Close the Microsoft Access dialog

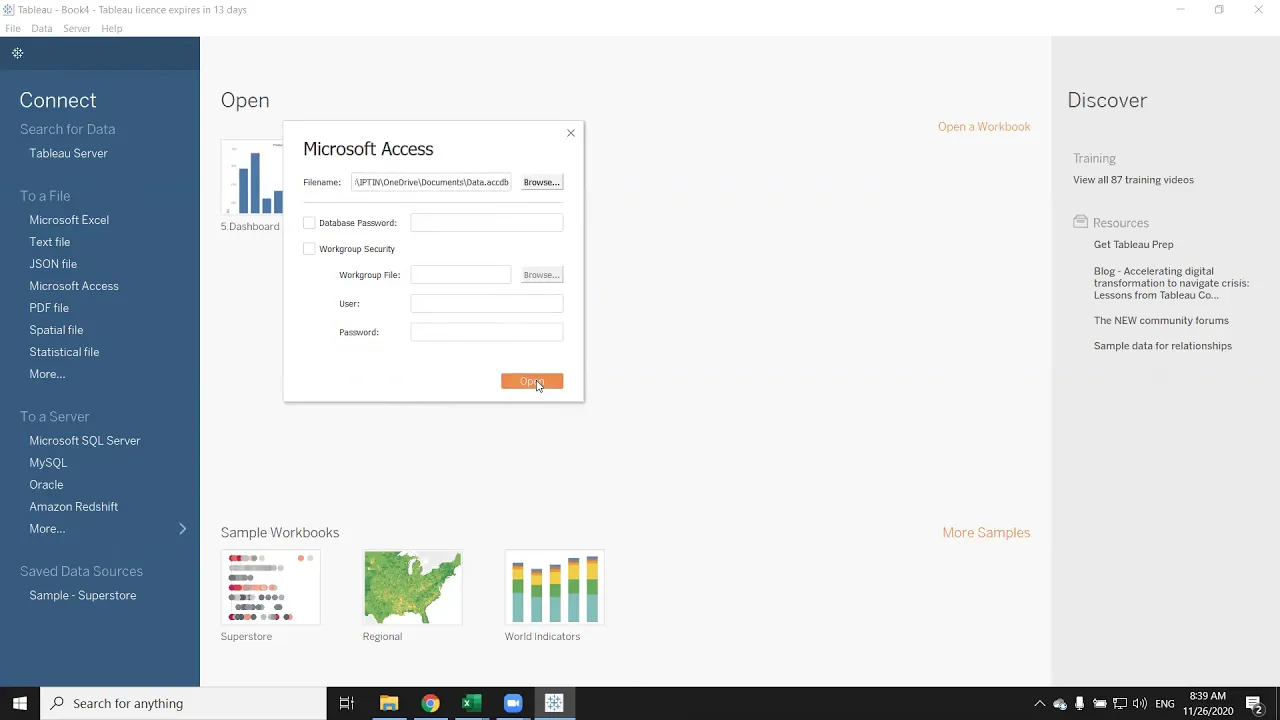(571, 133)
